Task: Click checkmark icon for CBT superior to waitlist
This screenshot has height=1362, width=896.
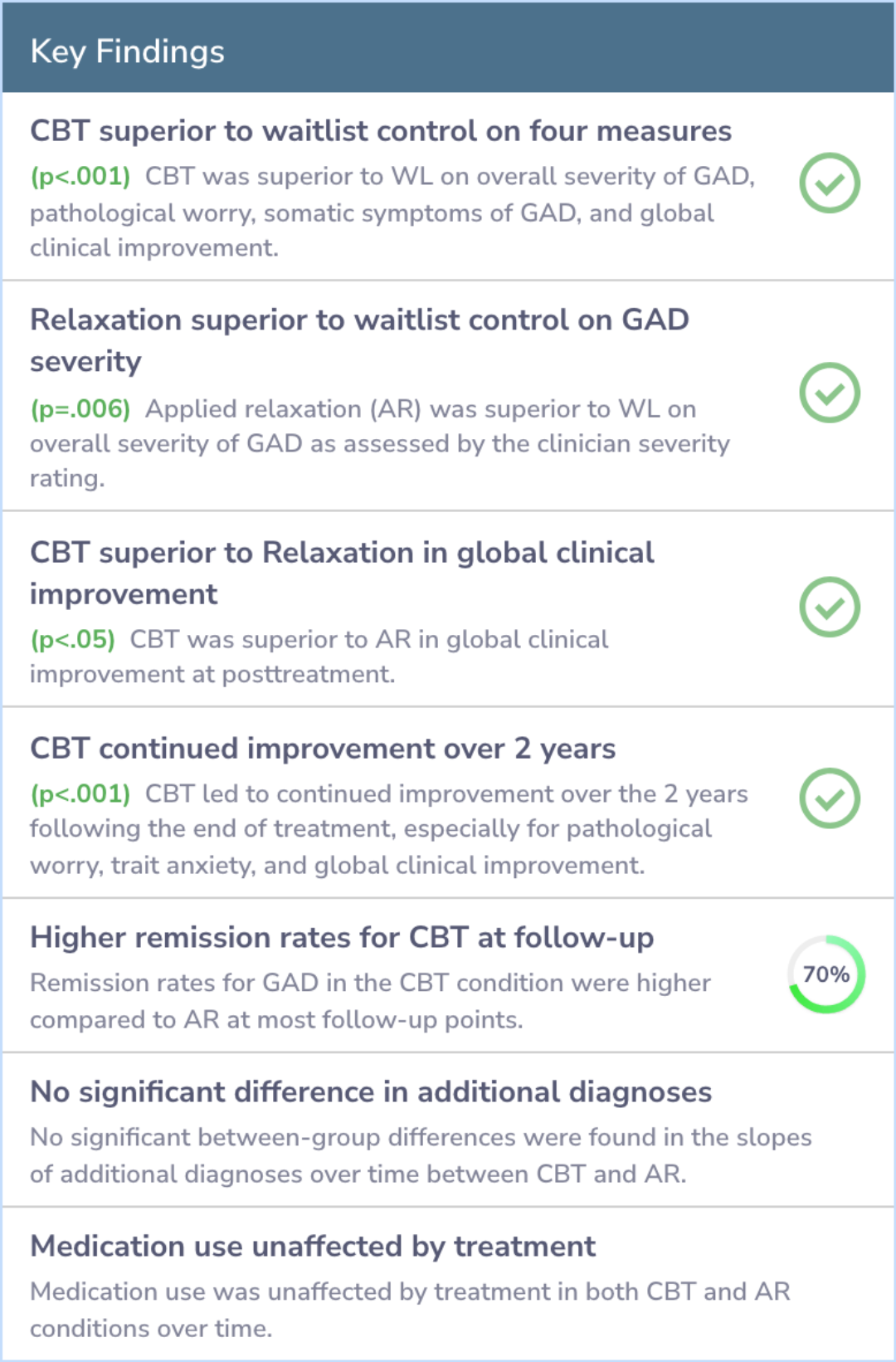Action: coord(829,183)
